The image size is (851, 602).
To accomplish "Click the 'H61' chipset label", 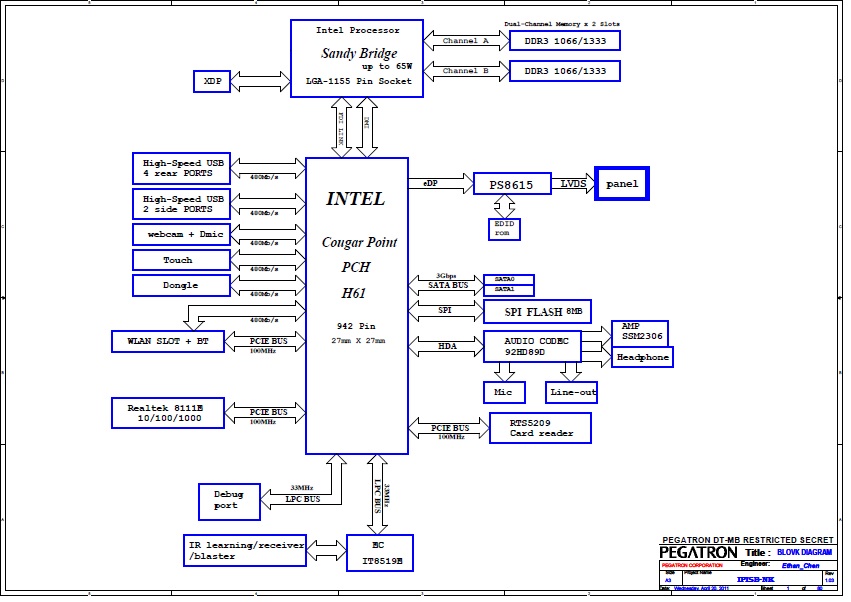I will (354, 293).
